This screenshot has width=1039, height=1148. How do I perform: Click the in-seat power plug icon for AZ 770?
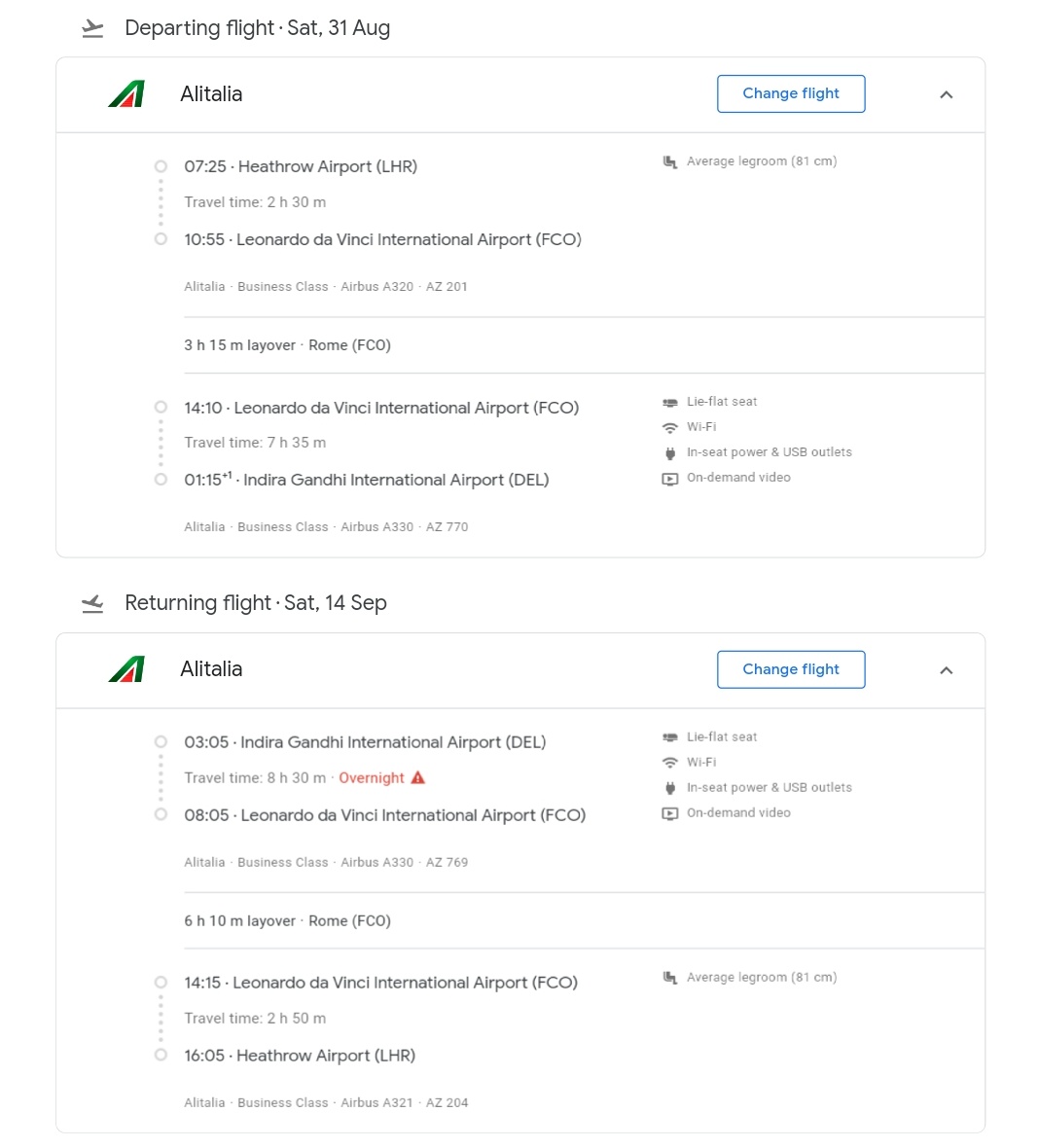click(x=669, y=452)
